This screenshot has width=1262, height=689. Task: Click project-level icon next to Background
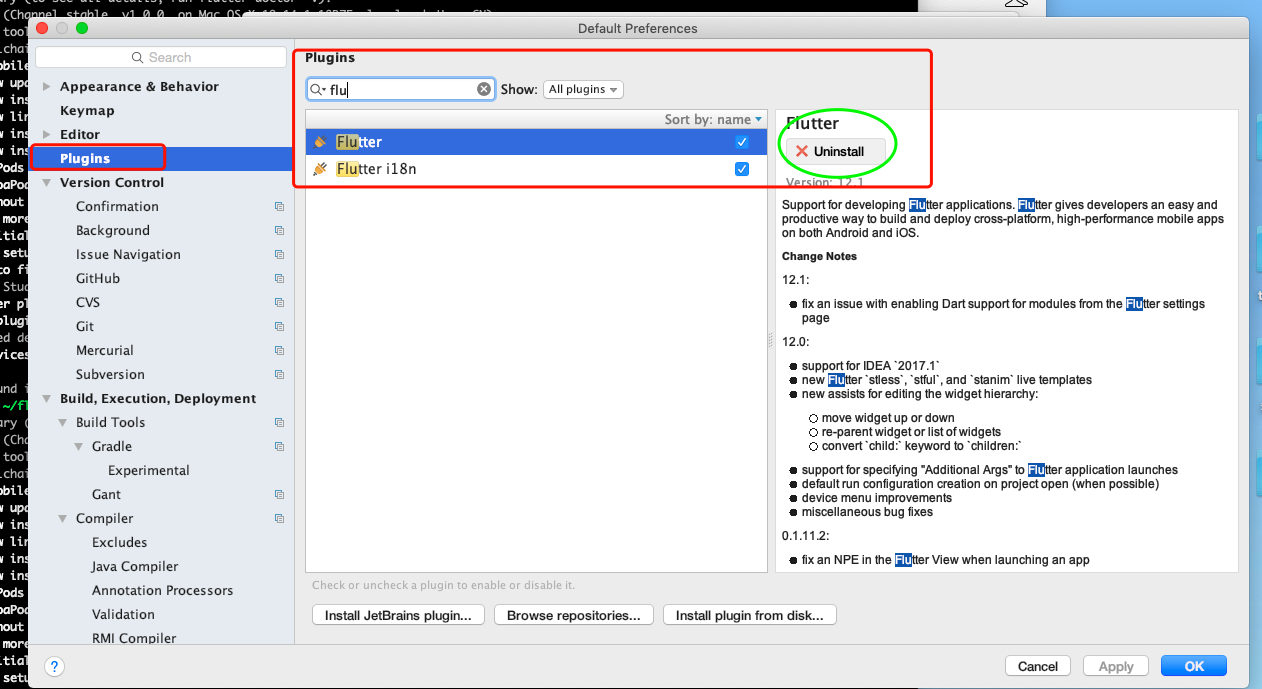tap(279, 231)
